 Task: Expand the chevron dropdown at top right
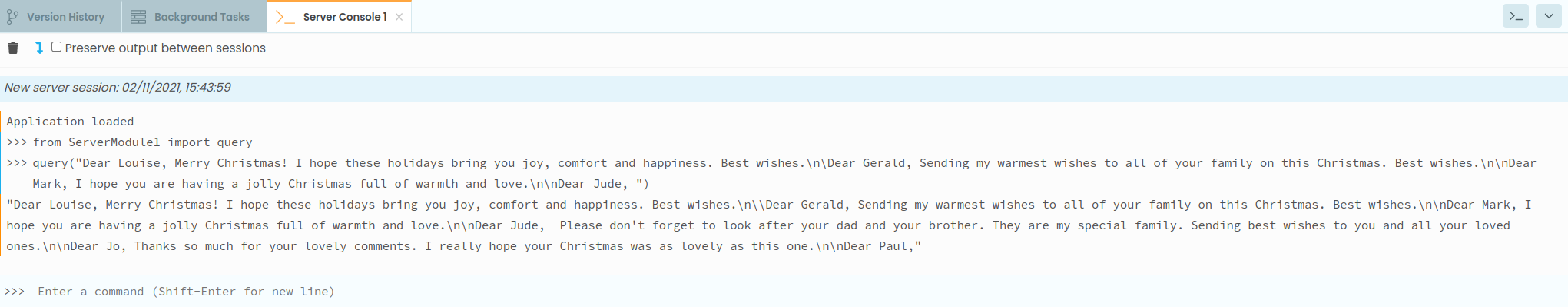click(1549, 16)
